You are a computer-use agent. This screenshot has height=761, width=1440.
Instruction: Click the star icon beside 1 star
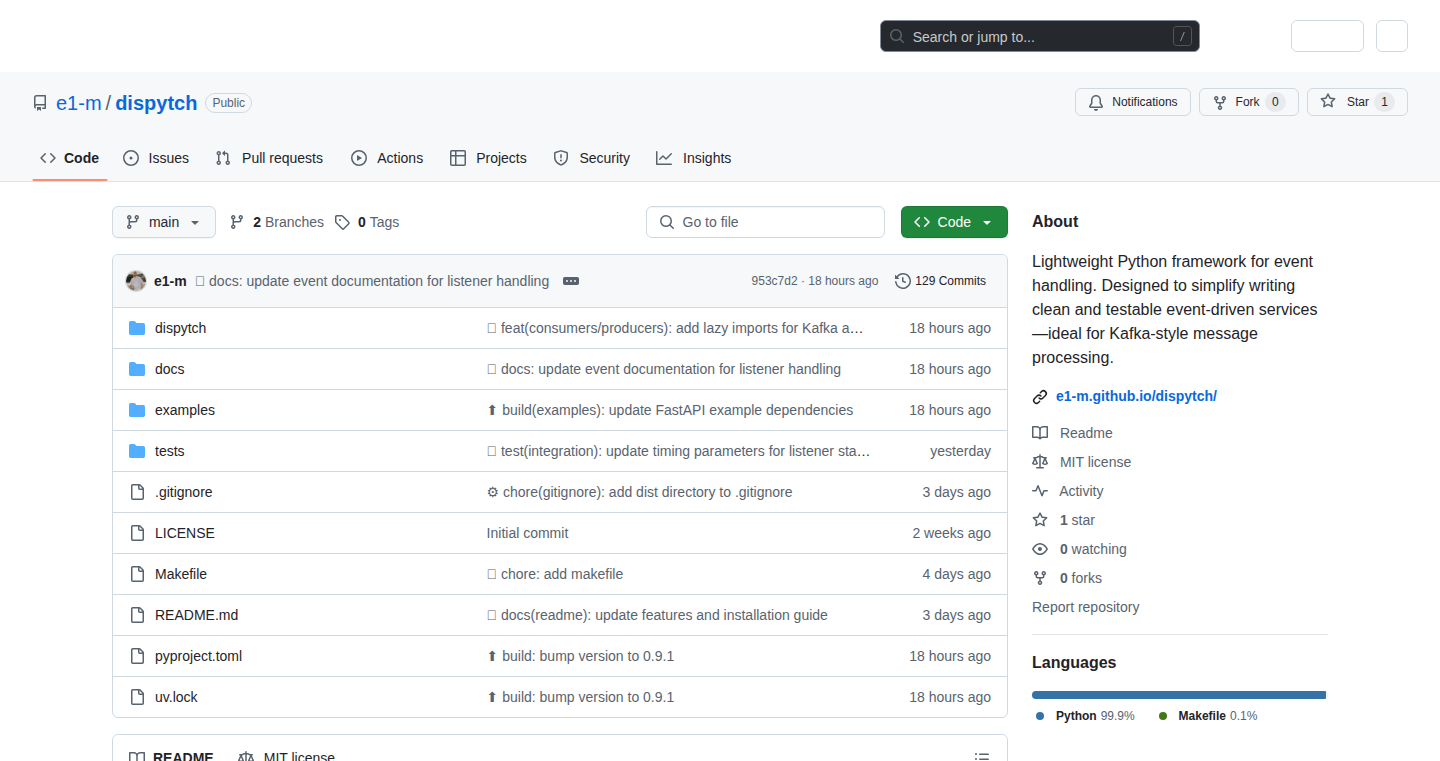(x=1040, y=520)
